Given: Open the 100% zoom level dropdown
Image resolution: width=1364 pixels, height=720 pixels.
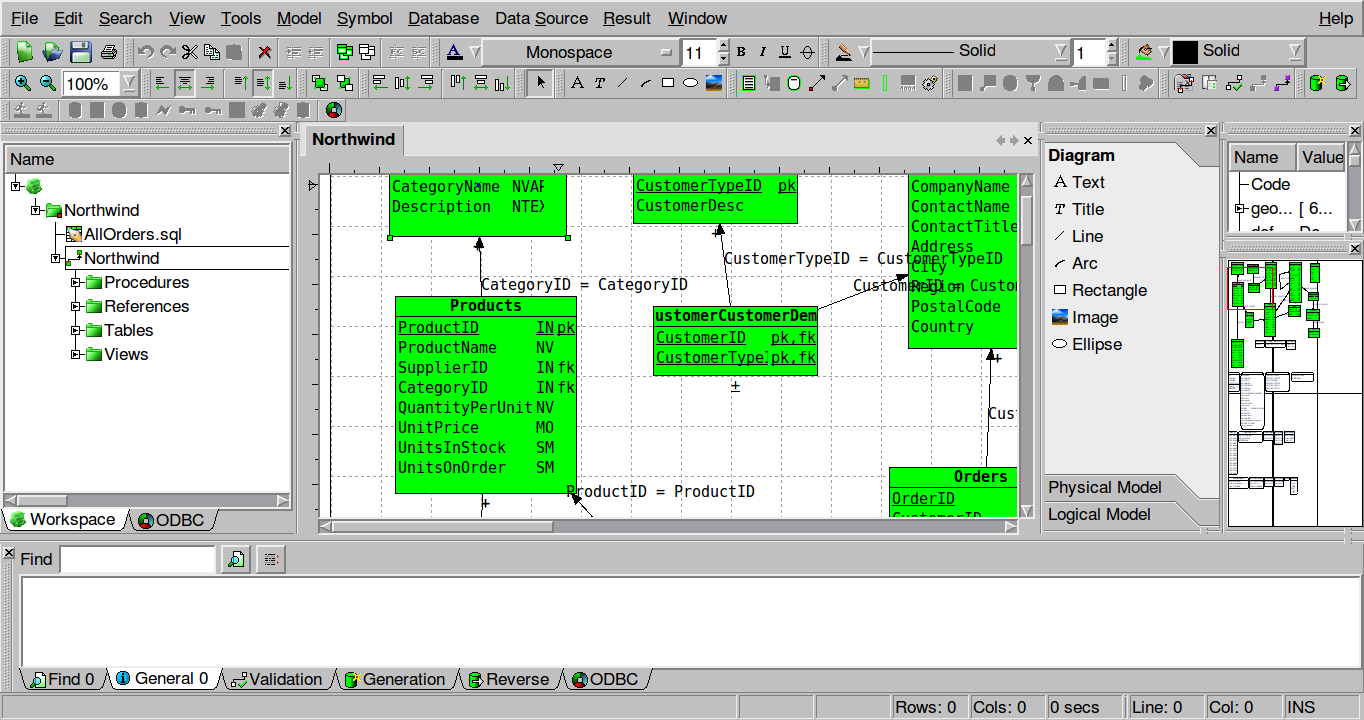Looking at the screenshot, I should (x=130, y=84).
